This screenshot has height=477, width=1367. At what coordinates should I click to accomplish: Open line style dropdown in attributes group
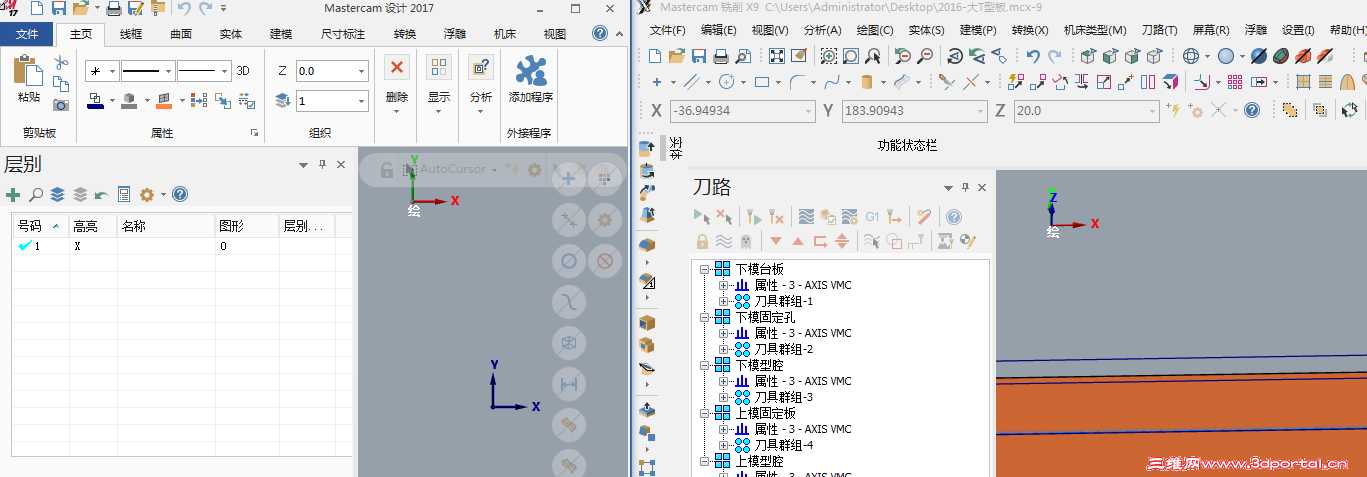168,71
